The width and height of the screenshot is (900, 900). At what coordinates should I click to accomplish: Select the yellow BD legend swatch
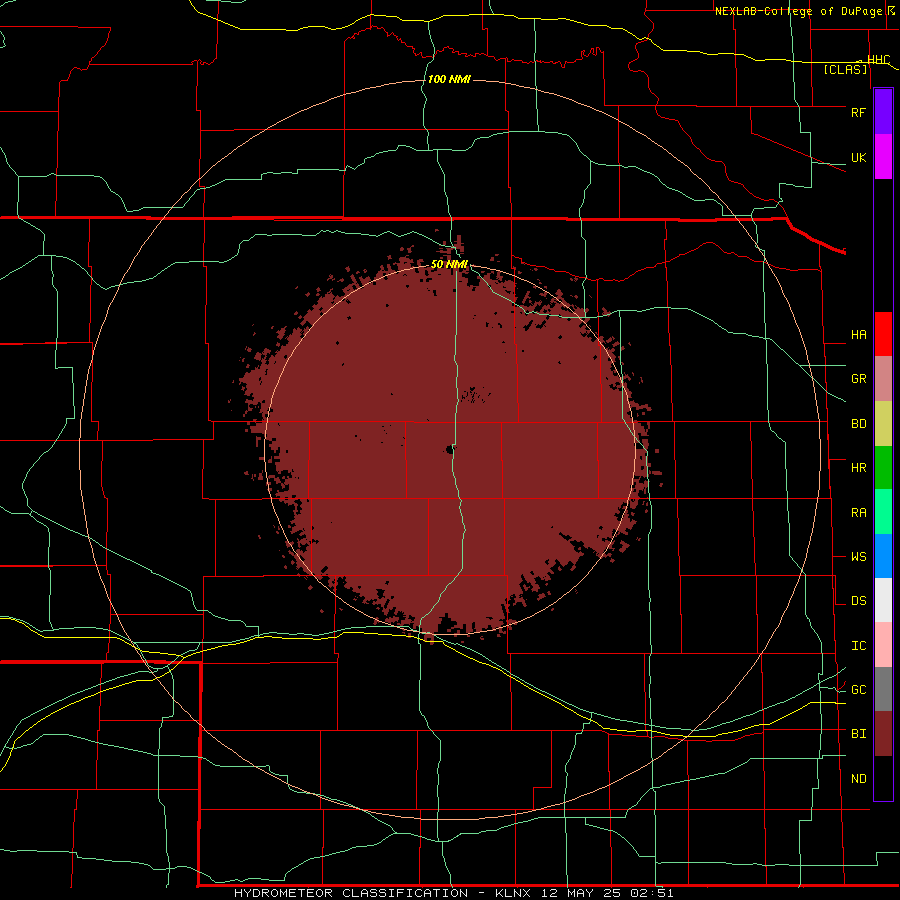(x=883, y=424)
